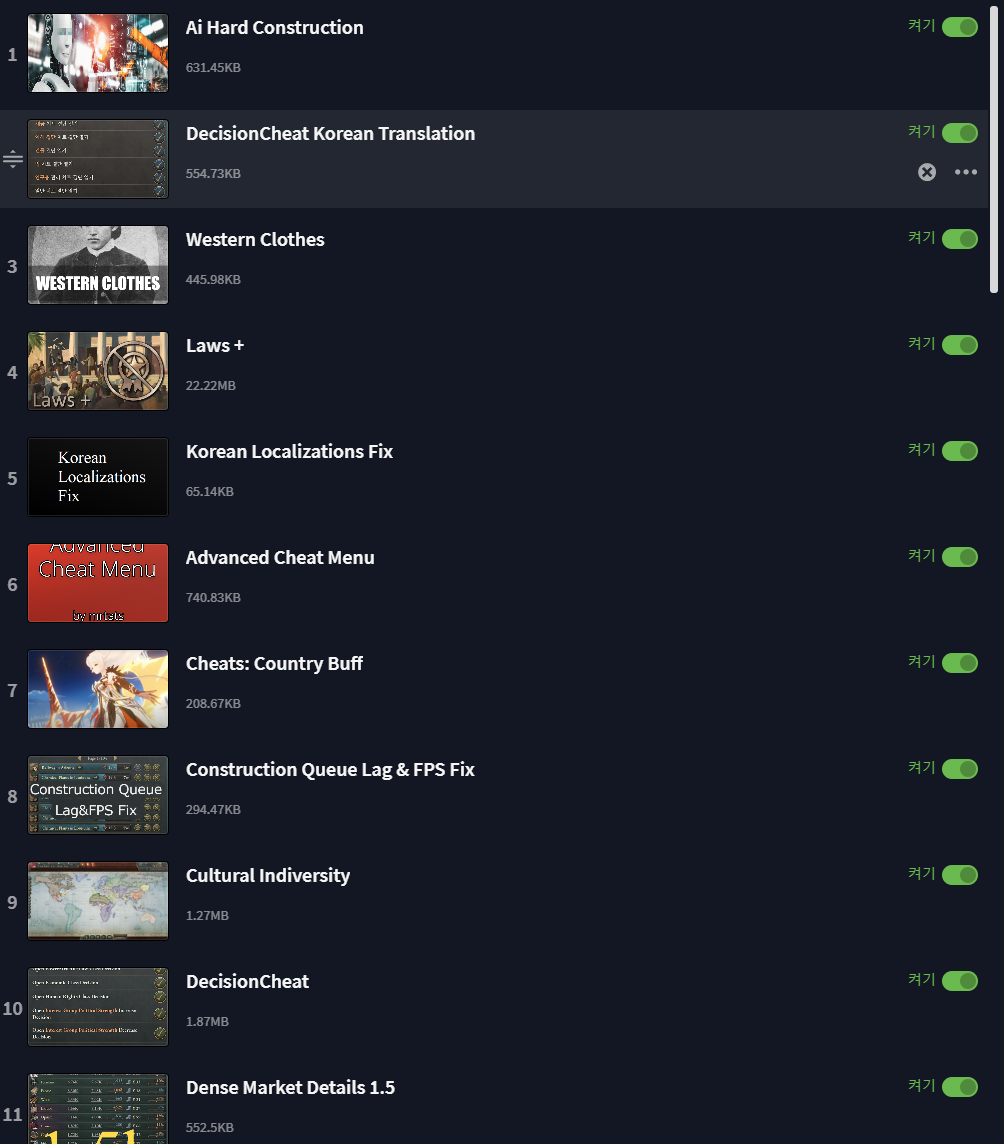1004x1144 pixels.
Task: Click the 1.27MB size of Cultural Indiversity
Action: click(207, 915)
